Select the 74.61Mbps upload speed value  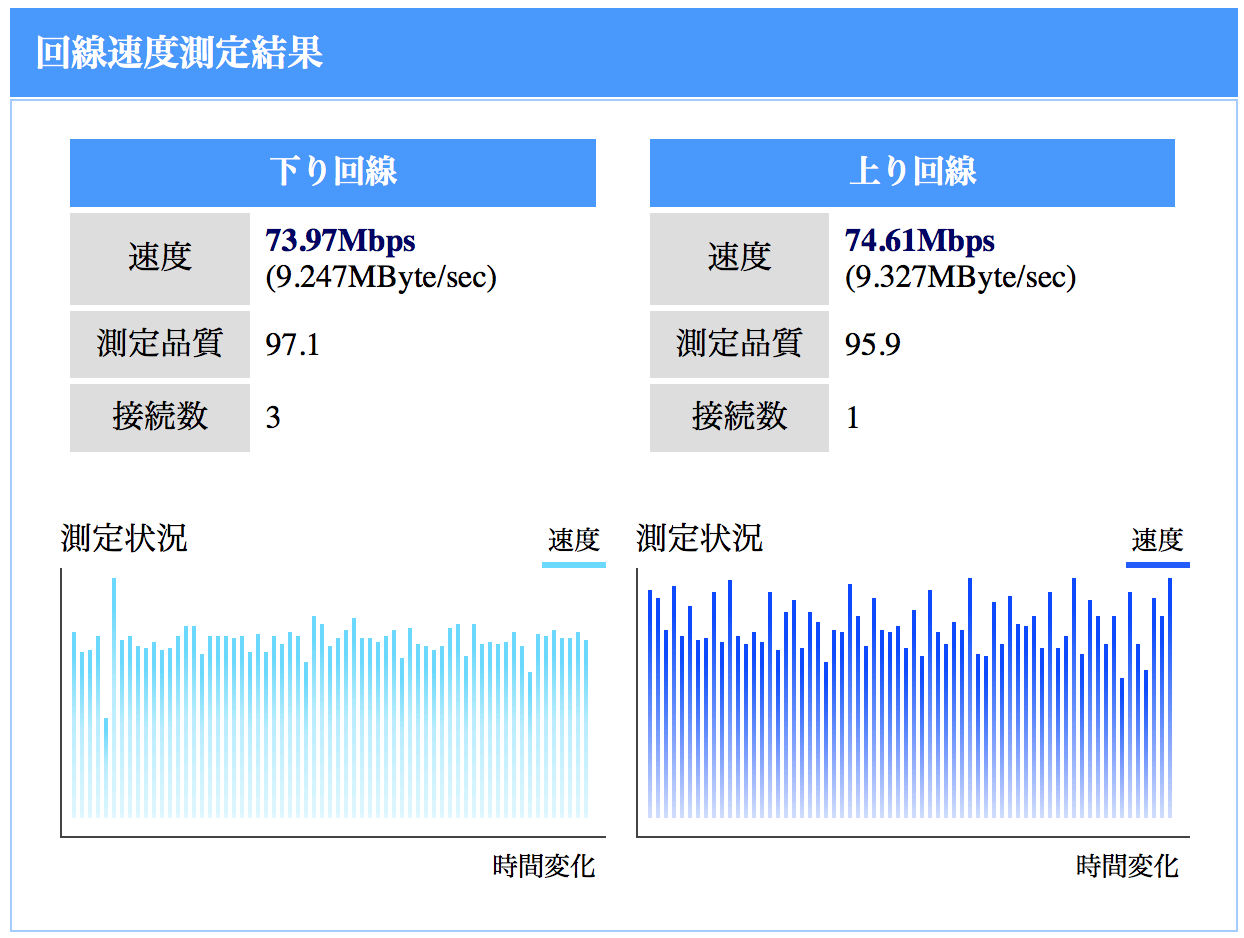pos(919,240)
